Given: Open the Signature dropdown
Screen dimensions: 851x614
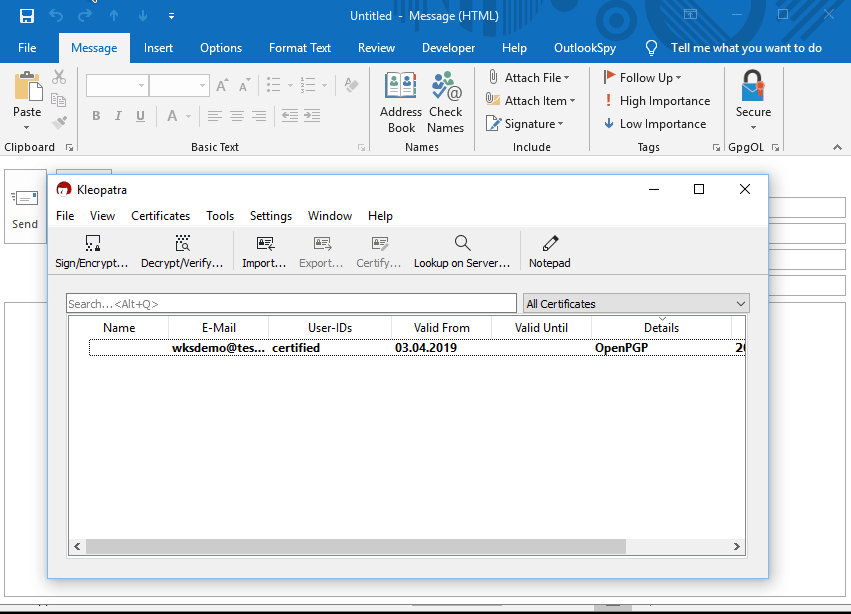Looking at the screenshot, I should click(x=527, y=124).
